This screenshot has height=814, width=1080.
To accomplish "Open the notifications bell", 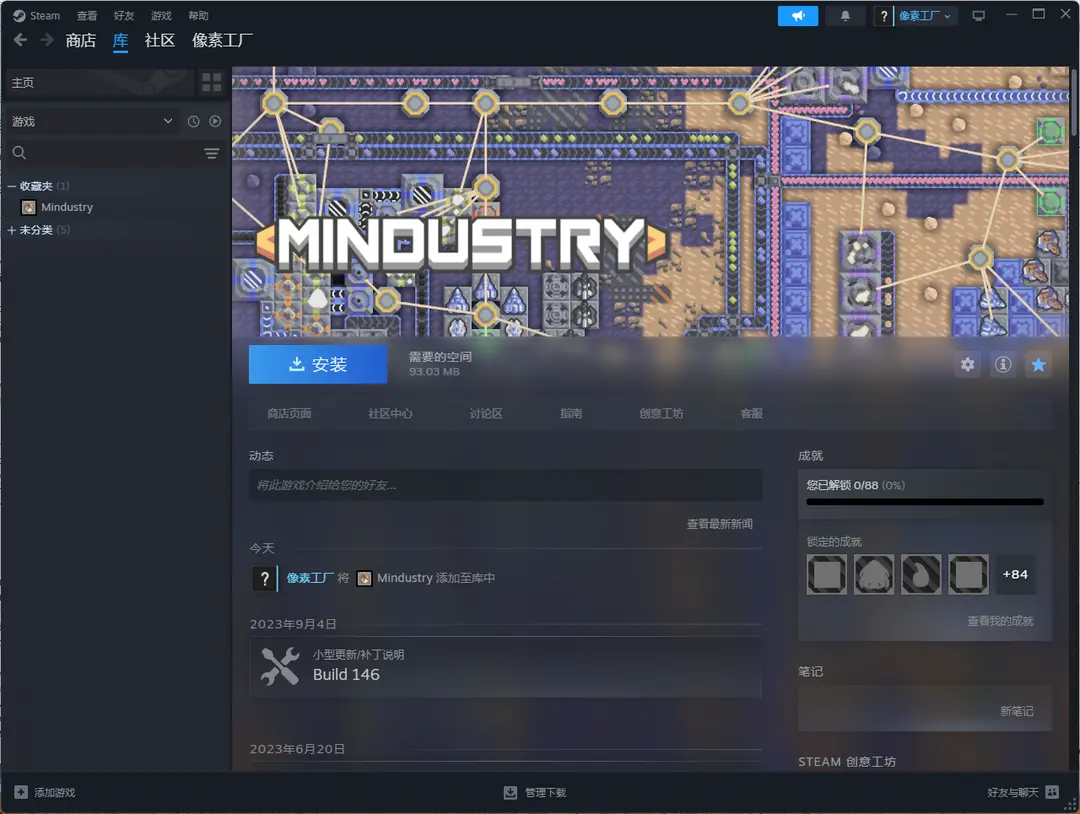I will tap(845, 16).
